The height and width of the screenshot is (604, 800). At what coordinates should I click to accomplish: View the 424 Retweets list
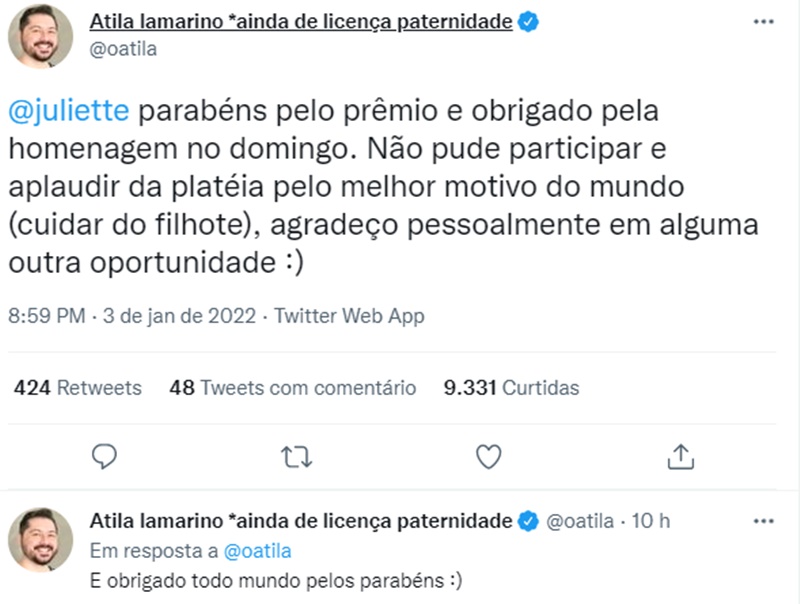click(x=77, y=389)
